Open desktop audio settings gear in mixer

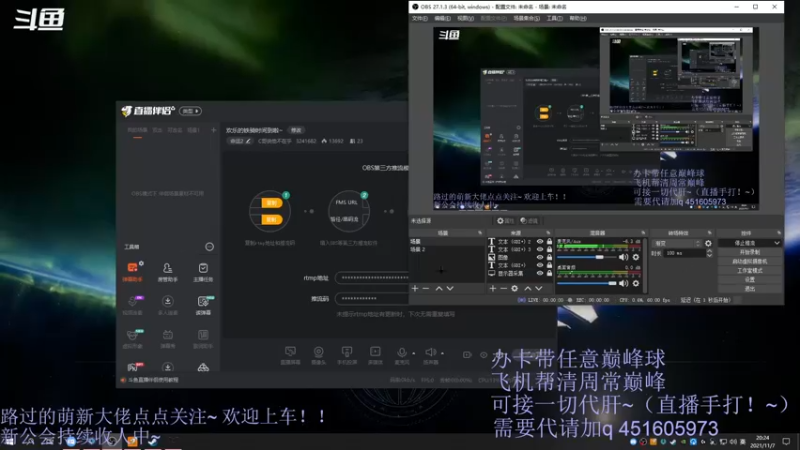[x=636, y=283]
